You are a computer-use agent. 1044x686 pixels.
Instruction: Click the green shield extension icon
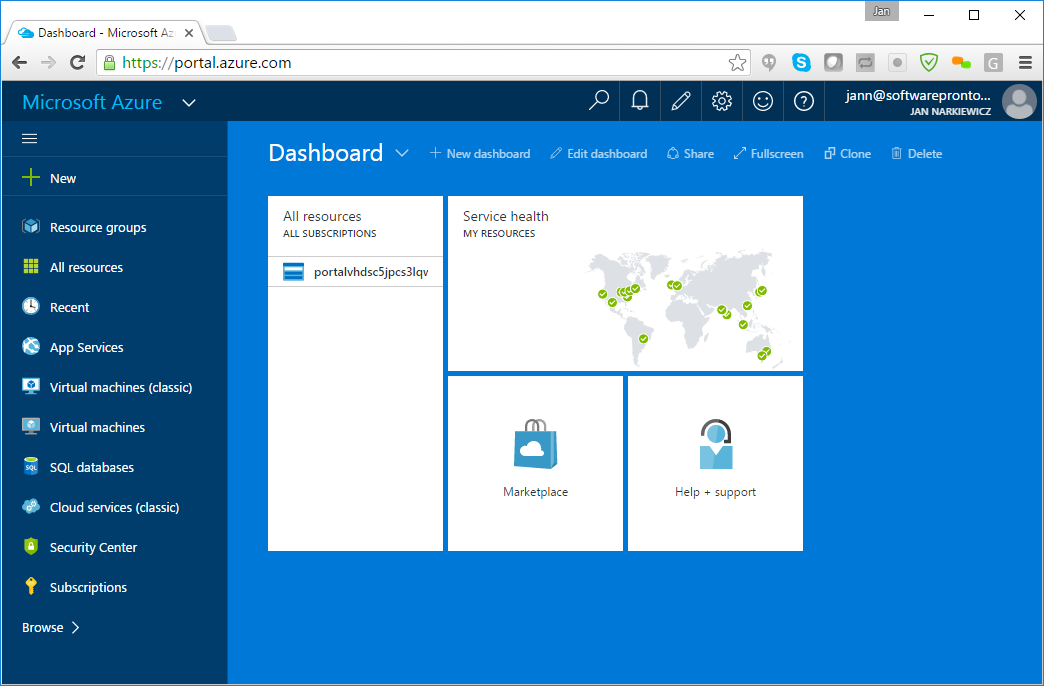click(929, 63)
